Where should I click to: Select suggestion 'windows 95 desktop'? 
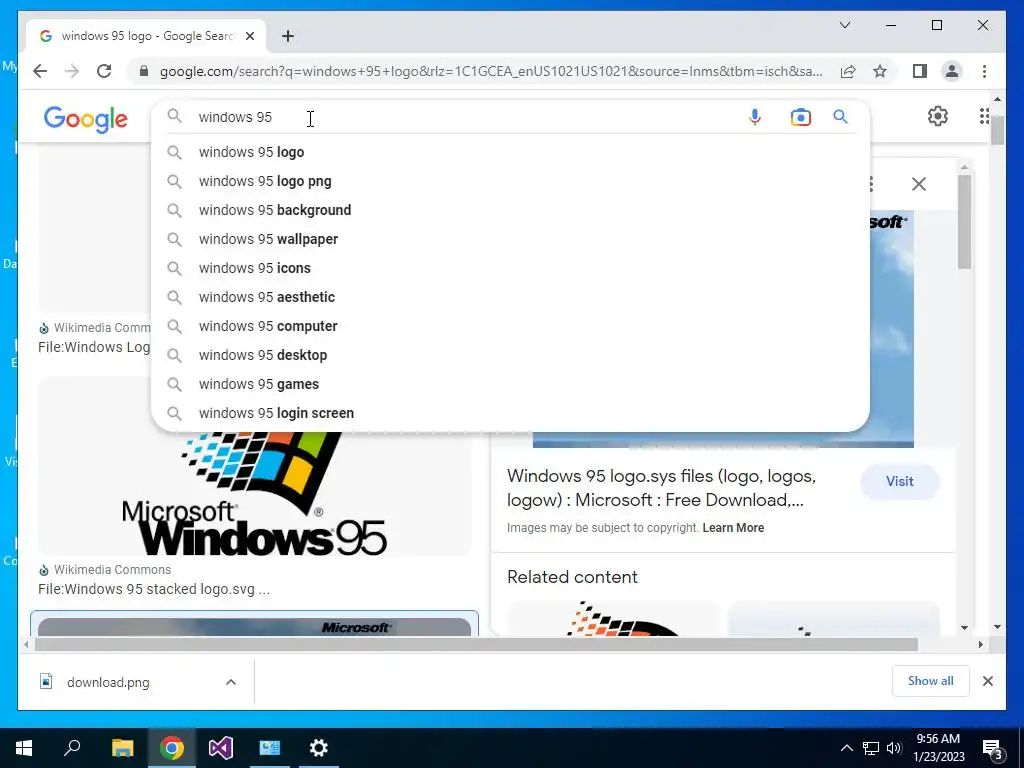(510, 355)
